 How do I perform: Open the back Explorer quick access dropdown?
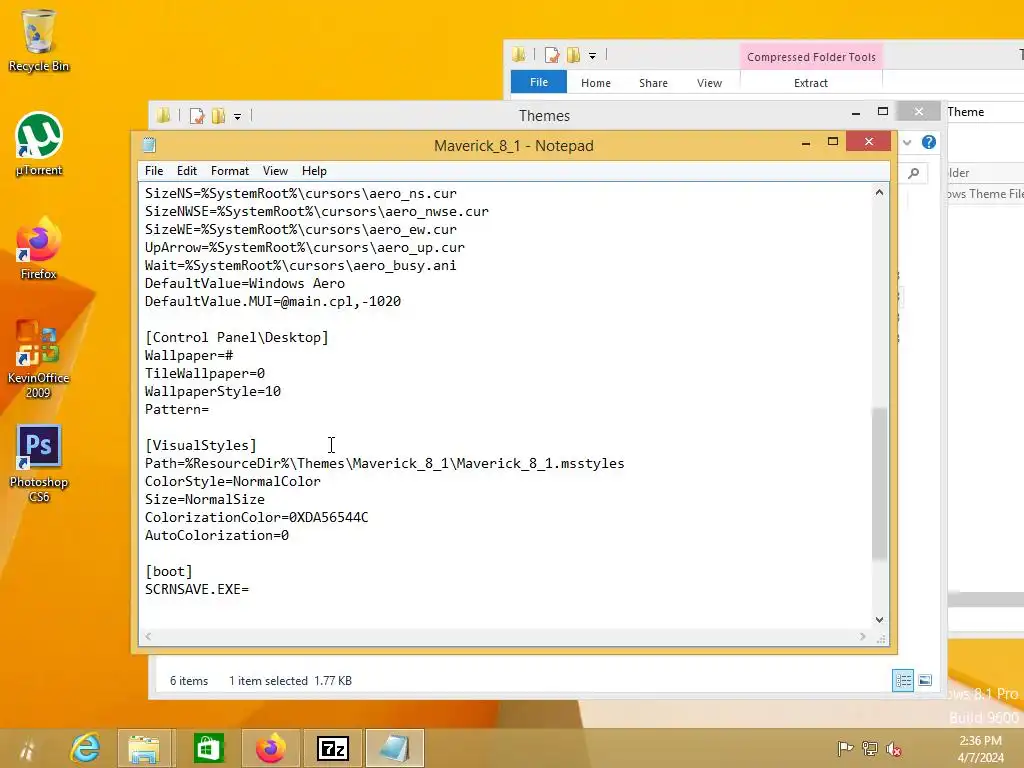592,56
